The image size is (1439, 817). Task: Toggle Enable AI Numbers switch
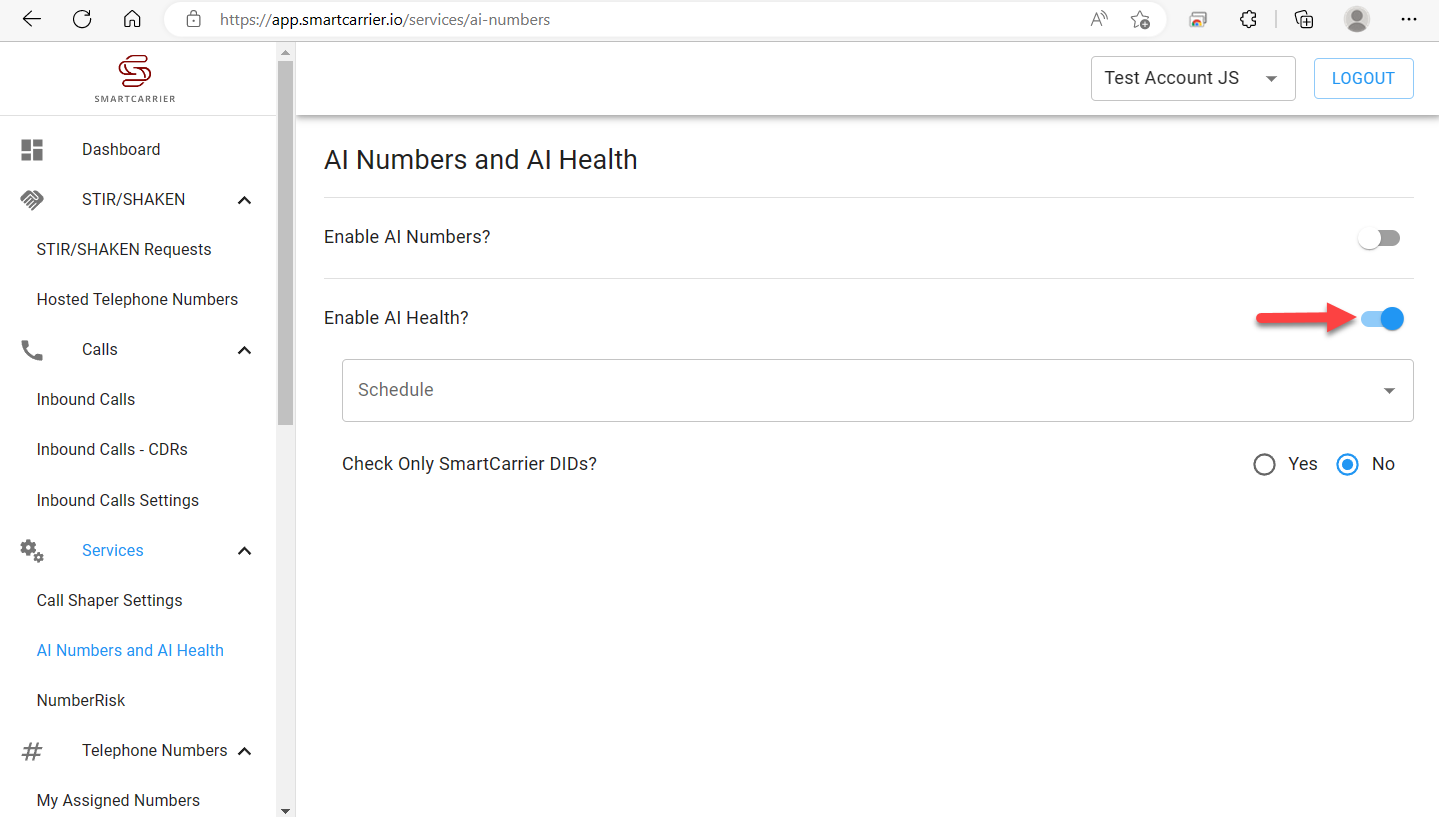[x=1379, y=238]
